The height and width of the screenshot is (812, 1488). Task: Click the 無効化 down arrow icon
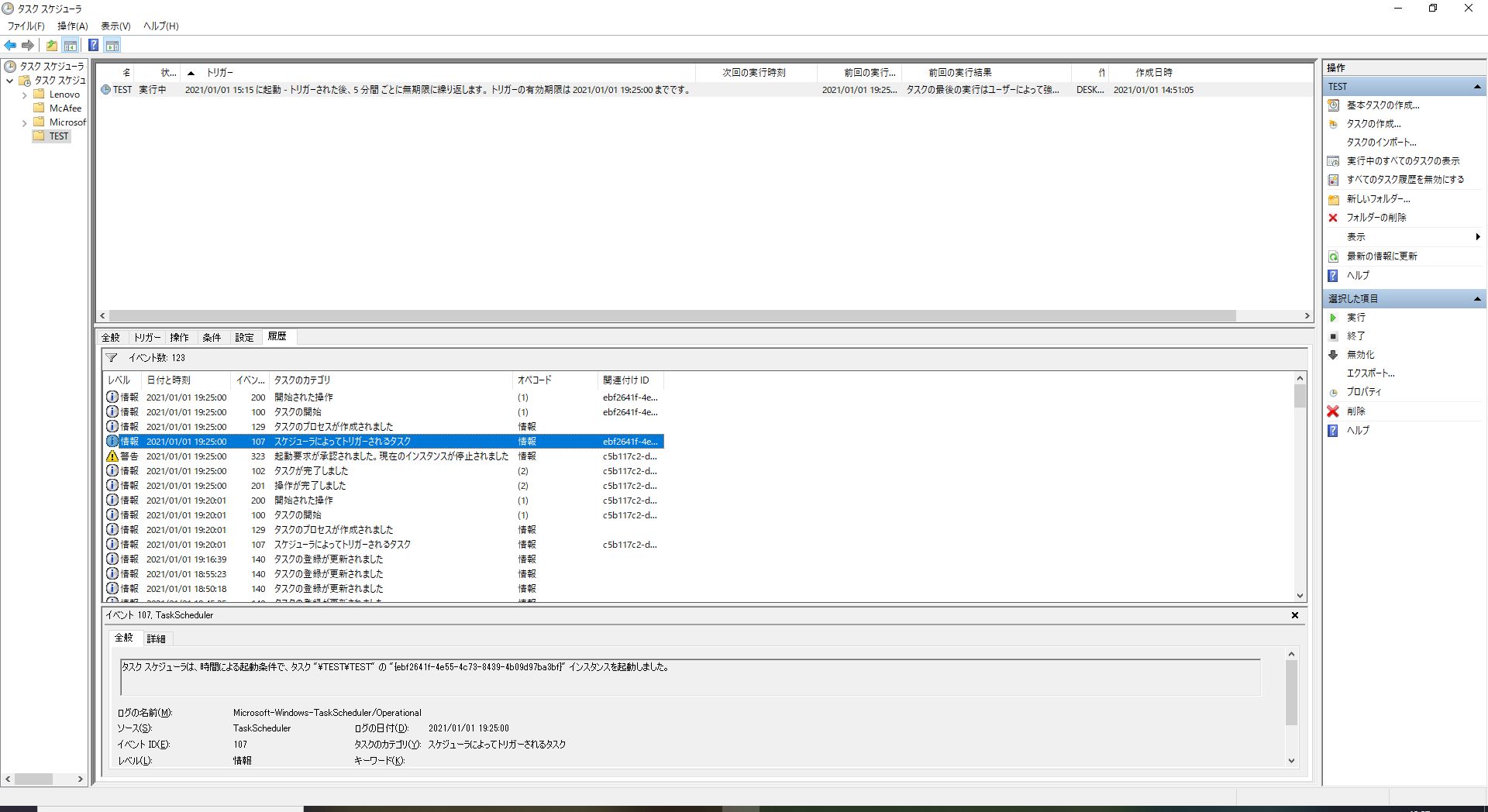point(1333,355)
